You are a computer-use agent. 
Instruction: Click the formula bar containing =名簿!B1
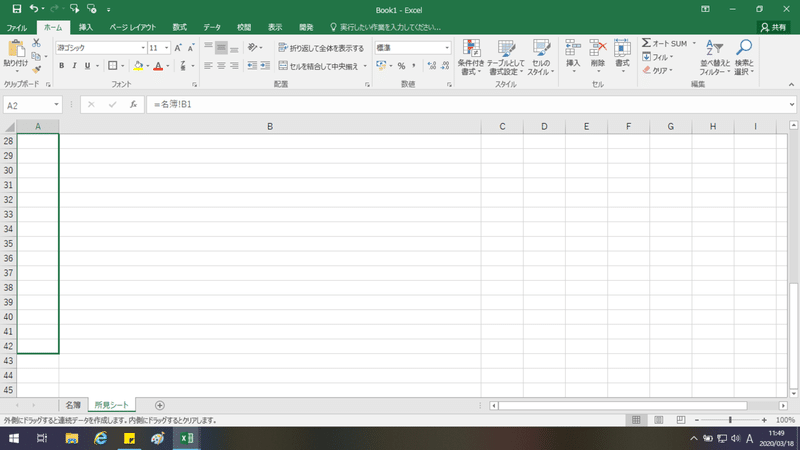coord(467,105)
